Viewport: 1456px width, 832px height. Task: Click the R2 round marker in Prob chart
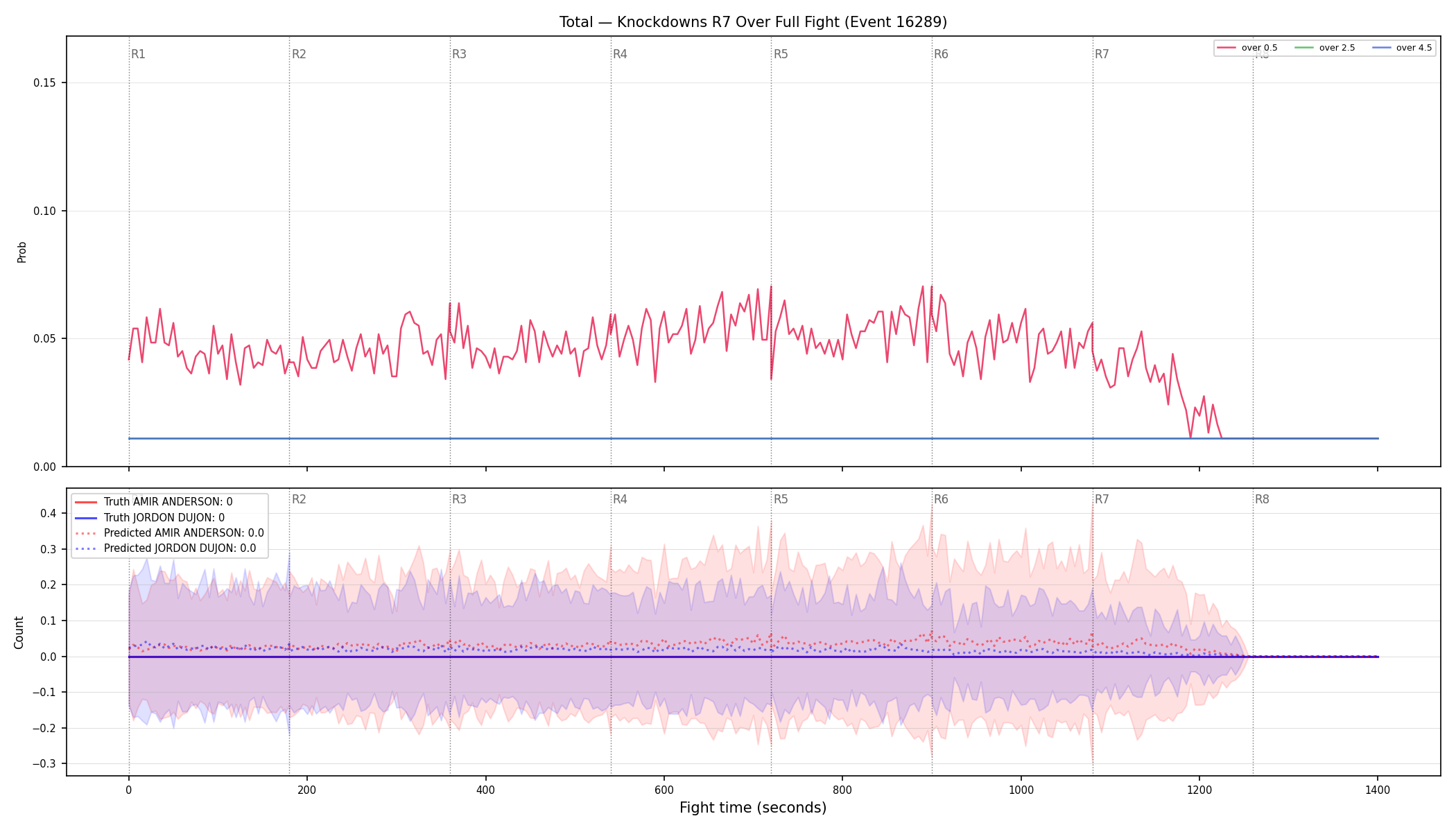299,54
